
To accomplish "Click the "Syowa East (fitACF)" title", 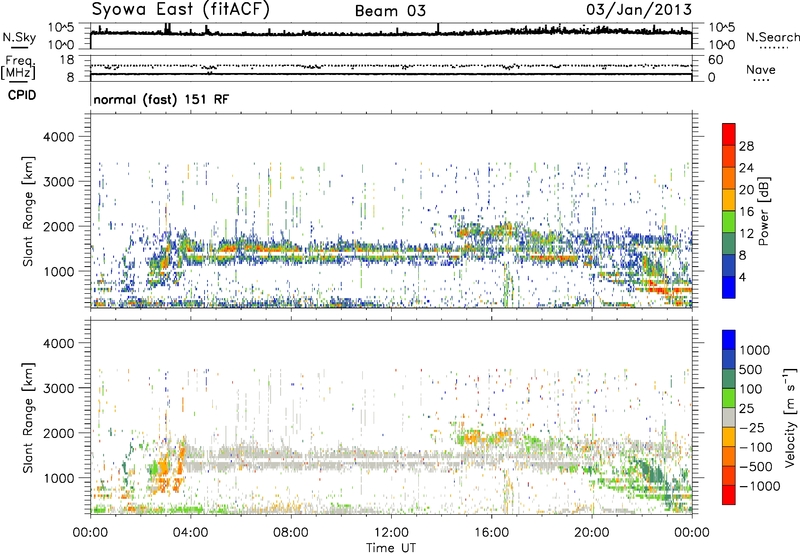I will tap(180, 10).
